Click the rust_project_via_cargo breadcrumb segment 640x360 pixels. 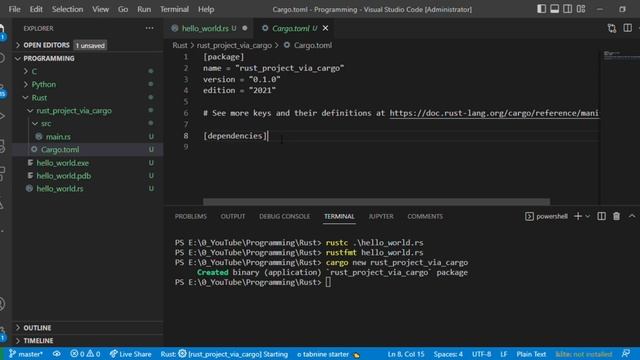click(x=234, y=45)
